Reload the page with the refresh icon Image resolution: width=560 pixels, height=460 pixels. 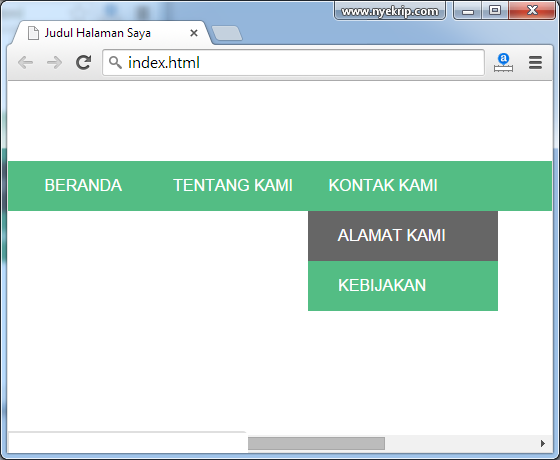pyautogui.click(x=84, y=62)
